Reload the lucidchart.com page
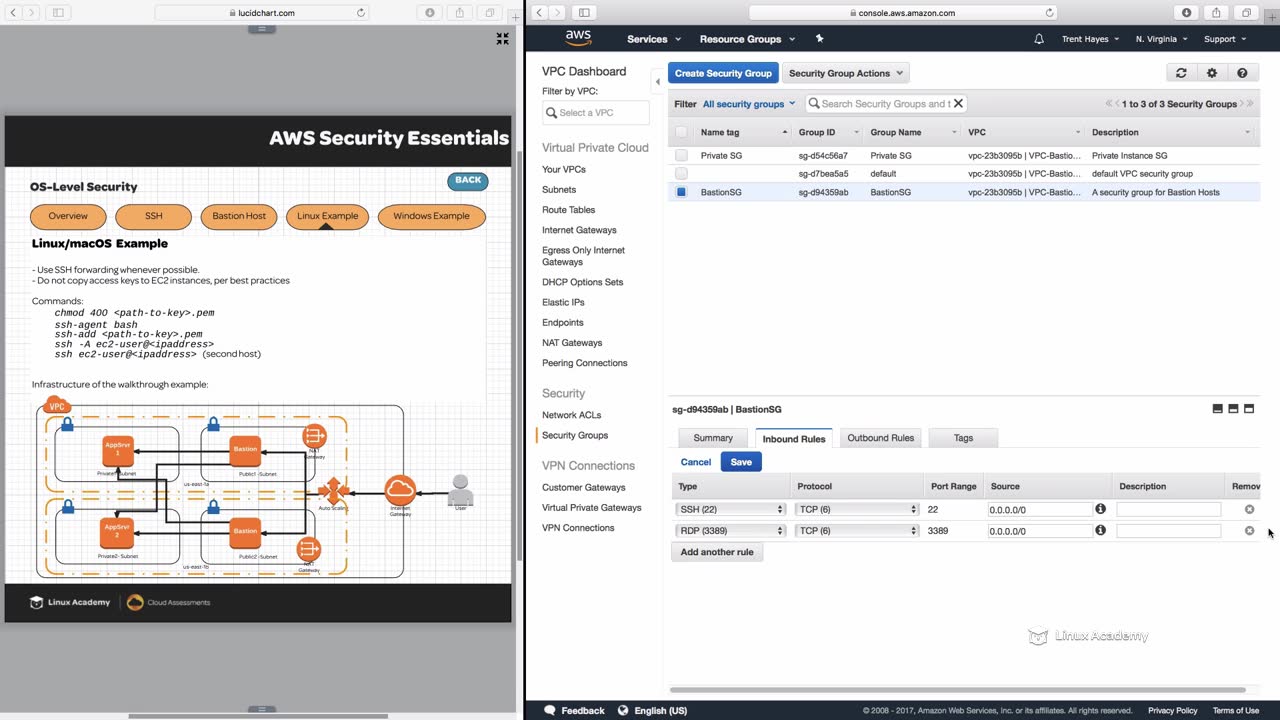 tap(361, 13)
